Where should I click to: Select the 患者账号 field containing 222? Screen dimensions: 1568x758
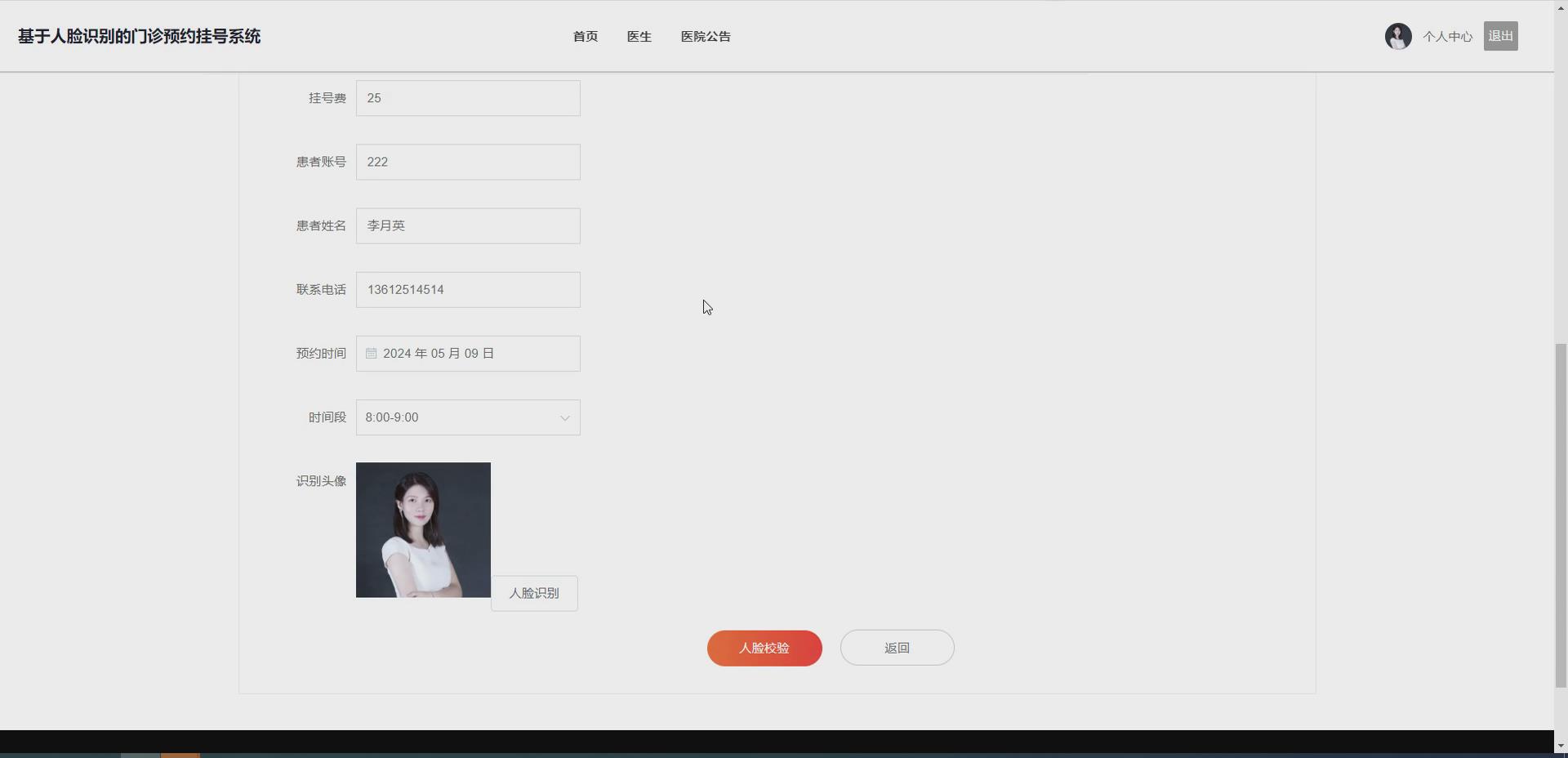coord(468,162)
